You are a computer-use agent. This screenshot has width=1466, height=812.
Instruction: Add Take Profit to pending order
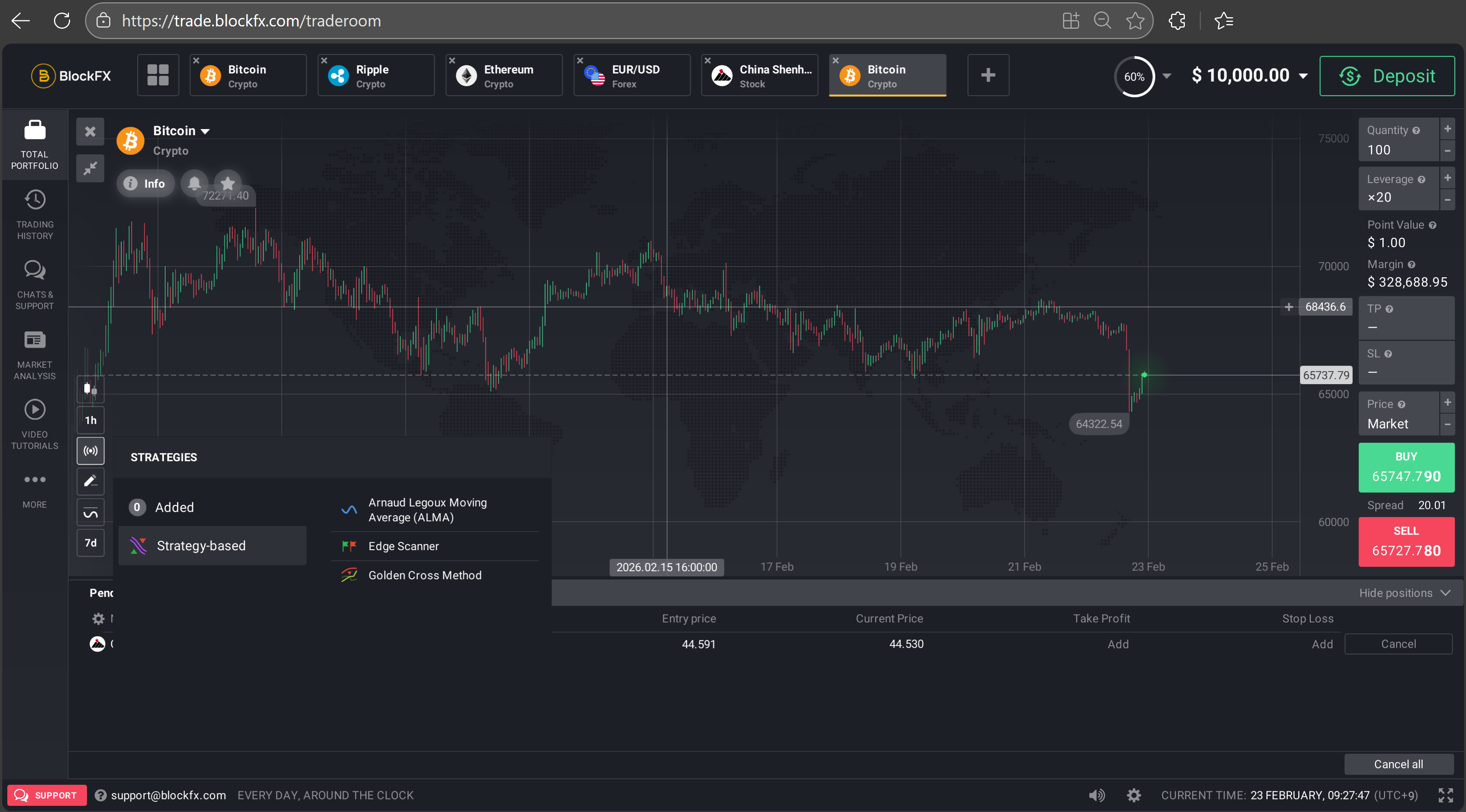[1118, 644]
